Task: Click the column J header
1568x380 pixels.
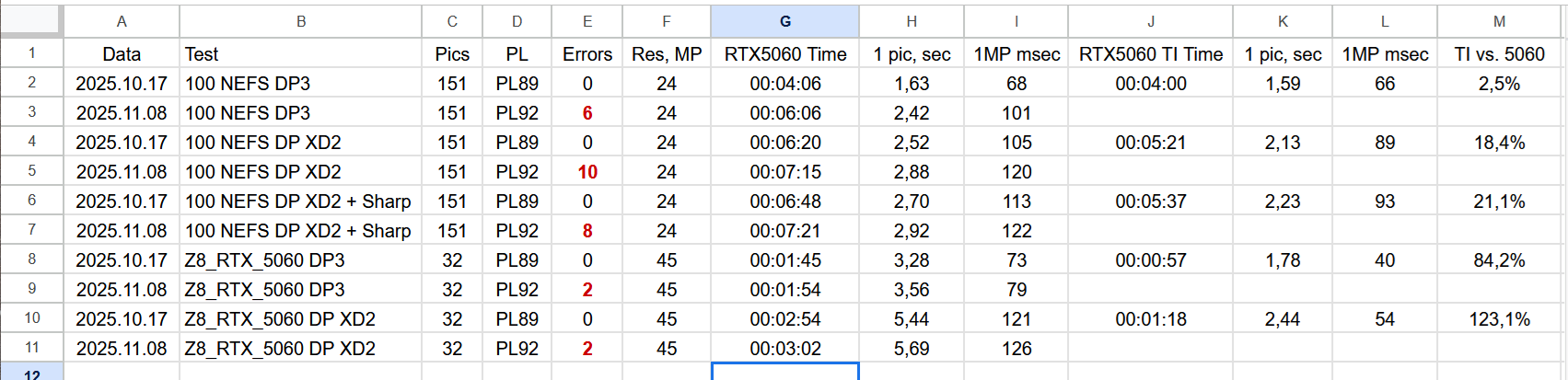Action: pos(1150,21)
